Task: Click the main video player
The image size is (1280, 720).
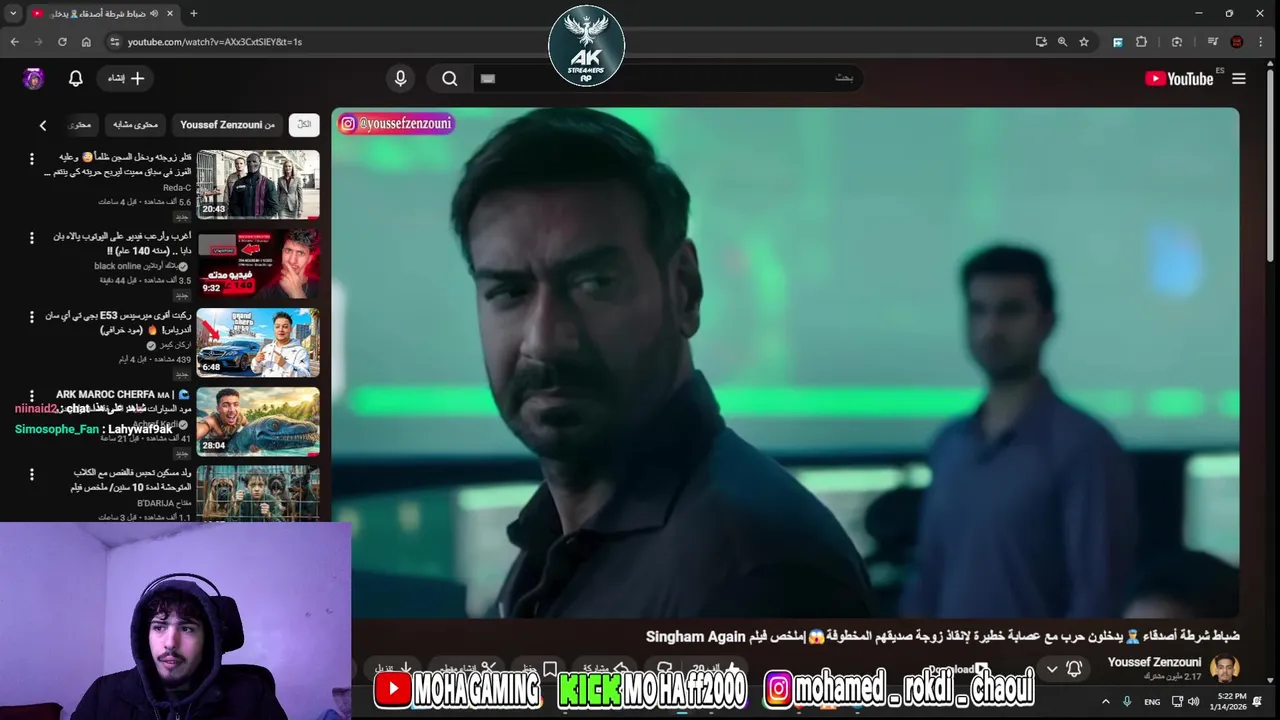Action: (x=785, y=362)
